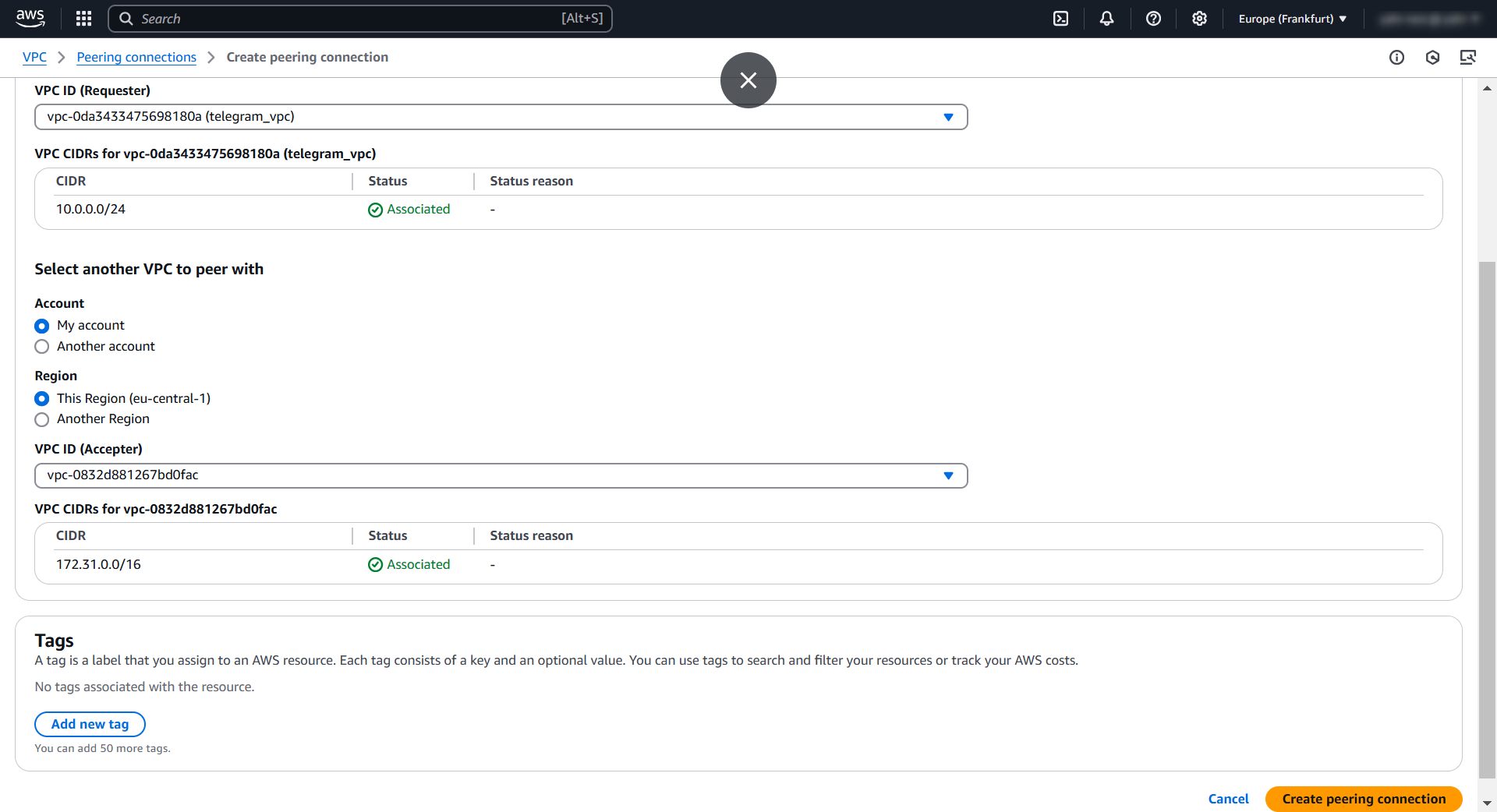Choose the Another Region radio option
This screenshot has height=812, width=1497.
[42, 419]
